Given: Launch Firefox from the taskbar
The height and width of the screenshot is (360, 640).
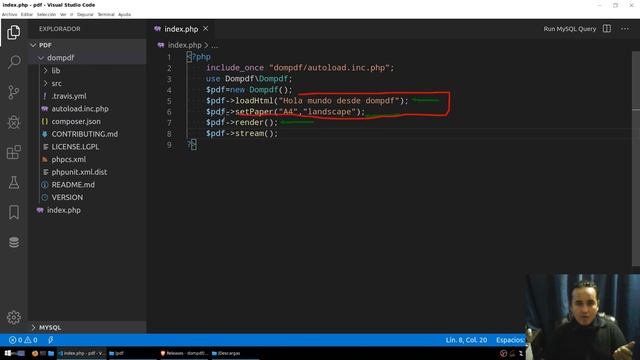Looking at the screenshot, I should pyautogui.click(x=35, y=353).
